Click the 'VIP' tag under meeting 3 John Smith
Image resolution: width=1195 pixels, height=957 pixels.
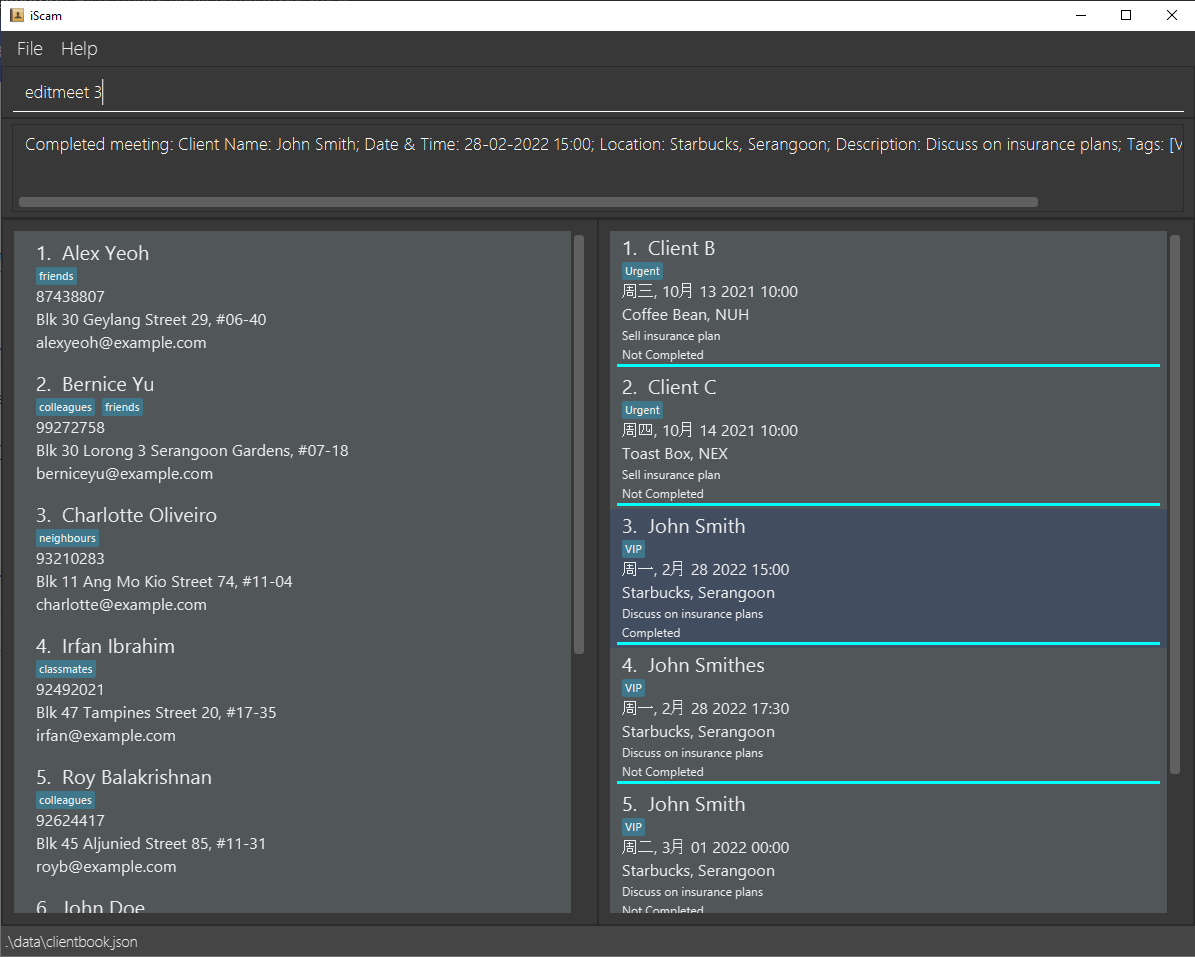click(633, 549)
